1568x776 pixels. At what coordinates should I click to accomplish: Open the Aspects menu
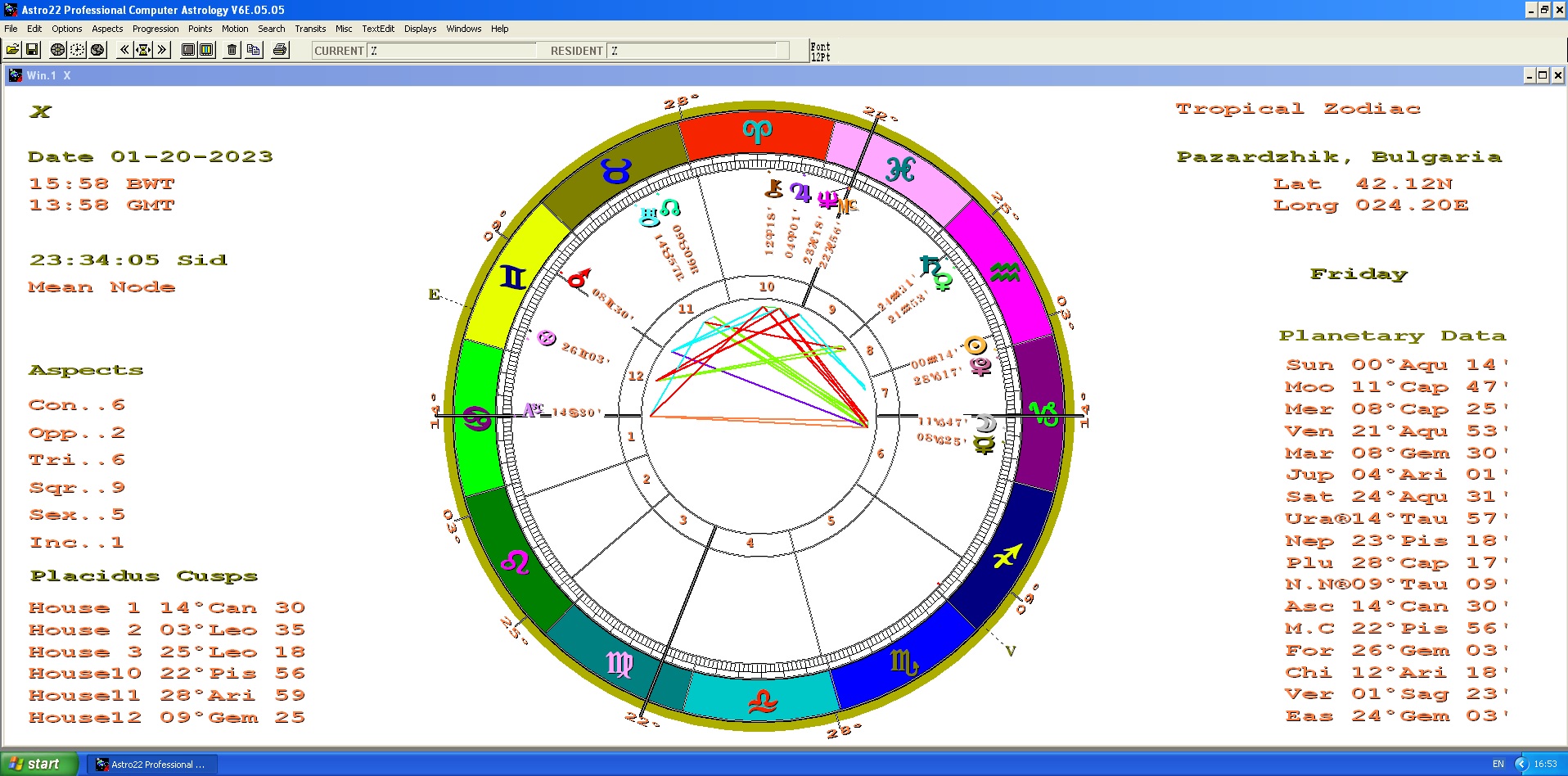point(107,29)
